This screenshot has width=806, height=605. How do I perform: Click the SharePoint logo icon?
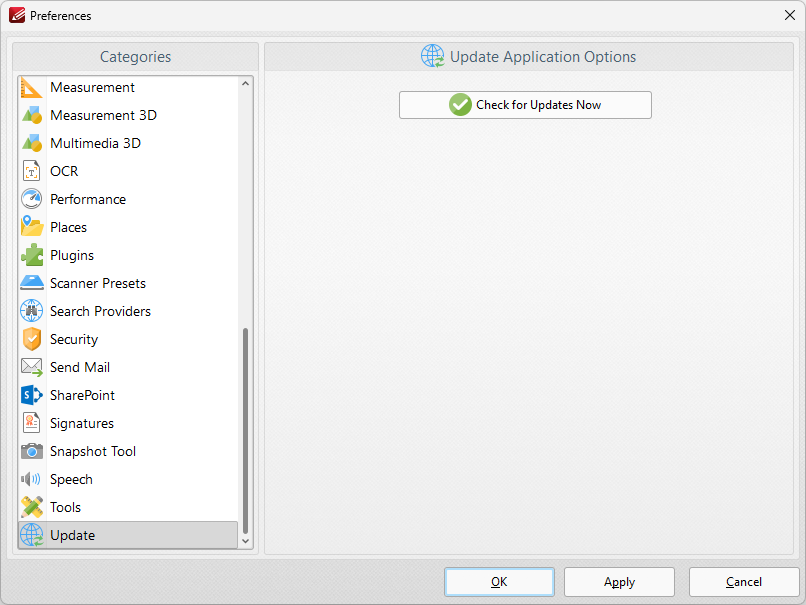31,395
